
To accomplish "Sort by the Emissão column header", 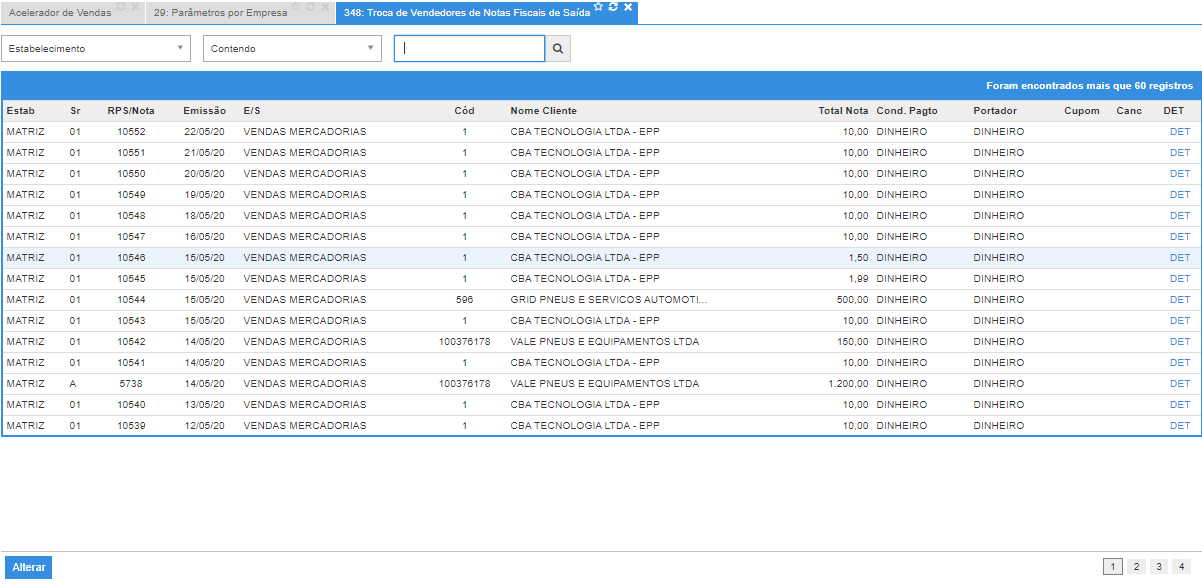I will pyautogui.click(x=205, y=111).
